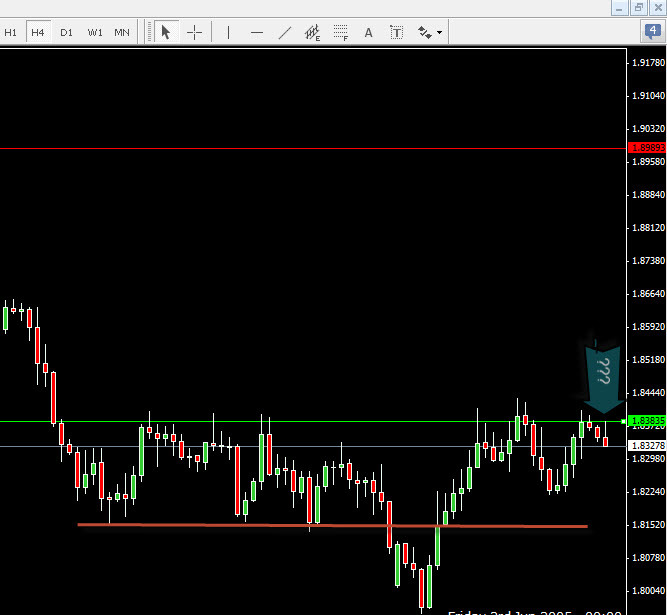Switch chart to H1 timeframe
Screen dimensions: 667x615
tap(10, 32)
